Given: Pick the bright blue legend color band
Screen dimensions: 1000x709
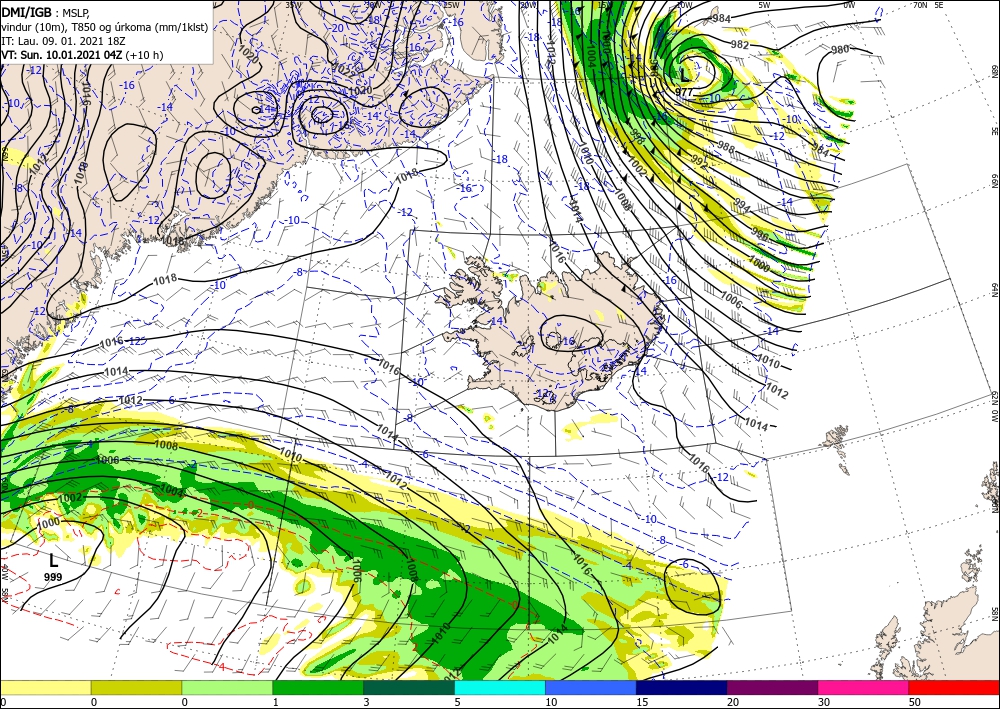Looking at the screenshot, I should click(591, 687).
